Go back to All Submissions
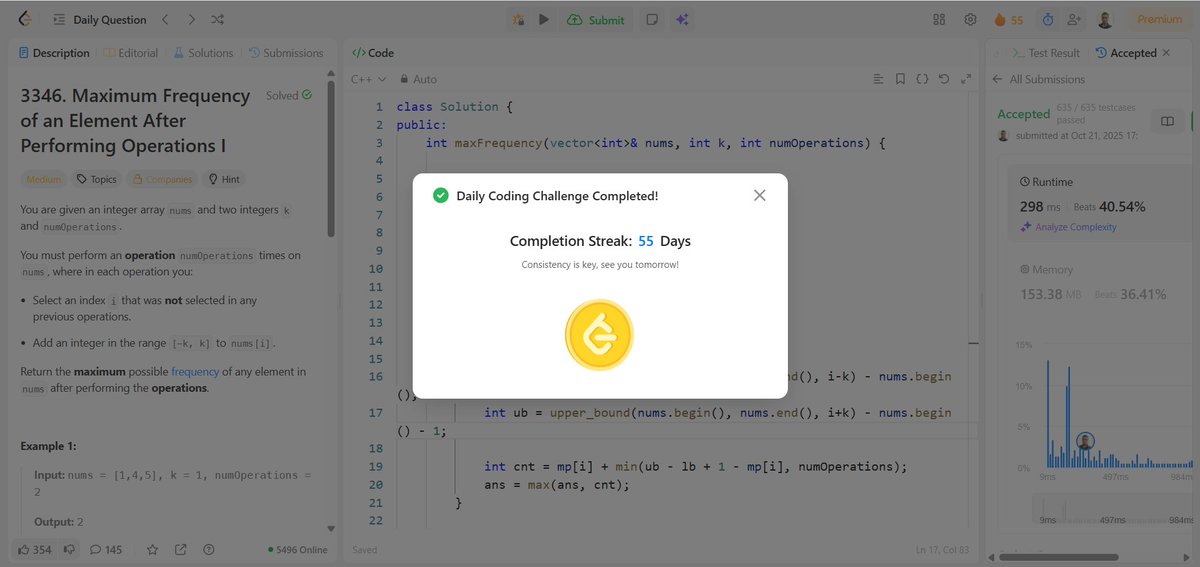 (x=1038, y=79)
